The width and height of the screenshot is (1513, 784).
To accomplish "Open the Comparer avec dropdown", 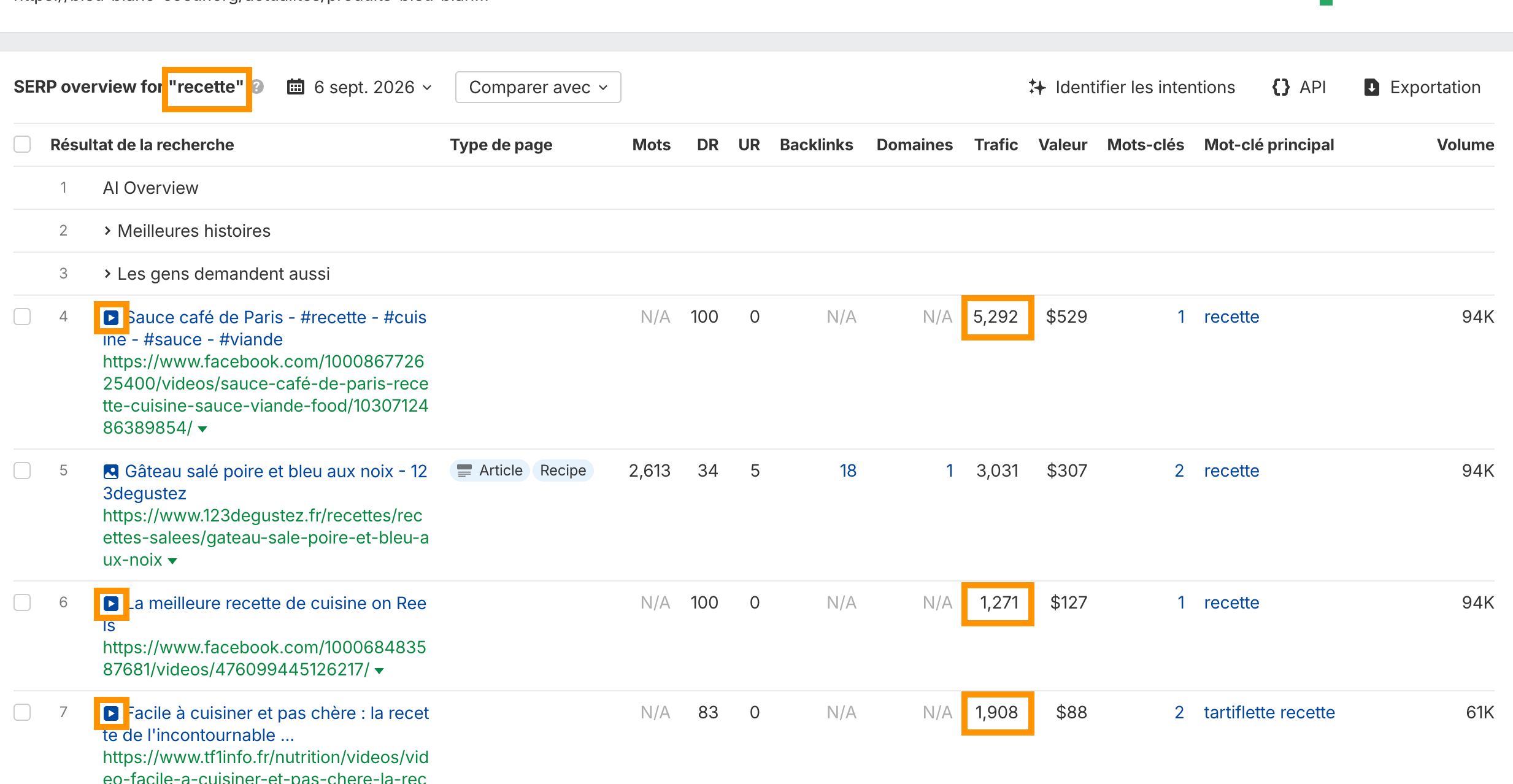I will click(x=538, y=87).
